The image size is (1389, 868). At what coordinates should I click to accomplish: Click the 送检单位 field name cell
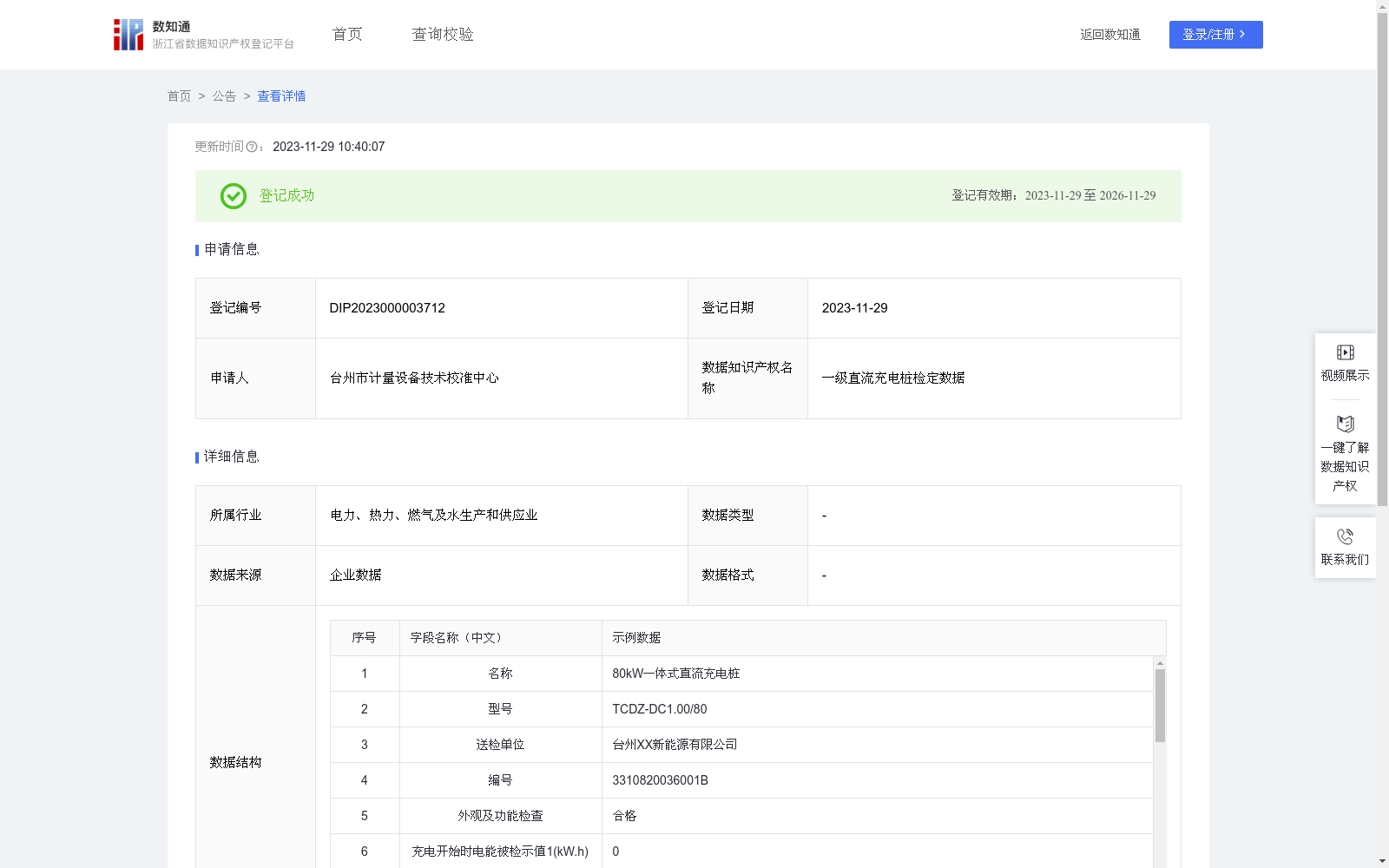500,745
